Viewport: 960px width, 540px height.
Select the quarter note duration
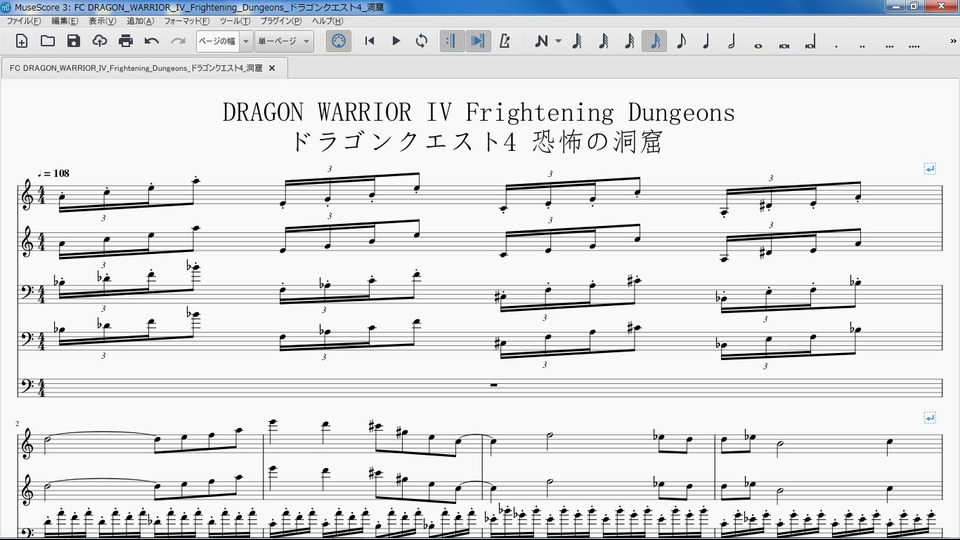tap(706, 41)
